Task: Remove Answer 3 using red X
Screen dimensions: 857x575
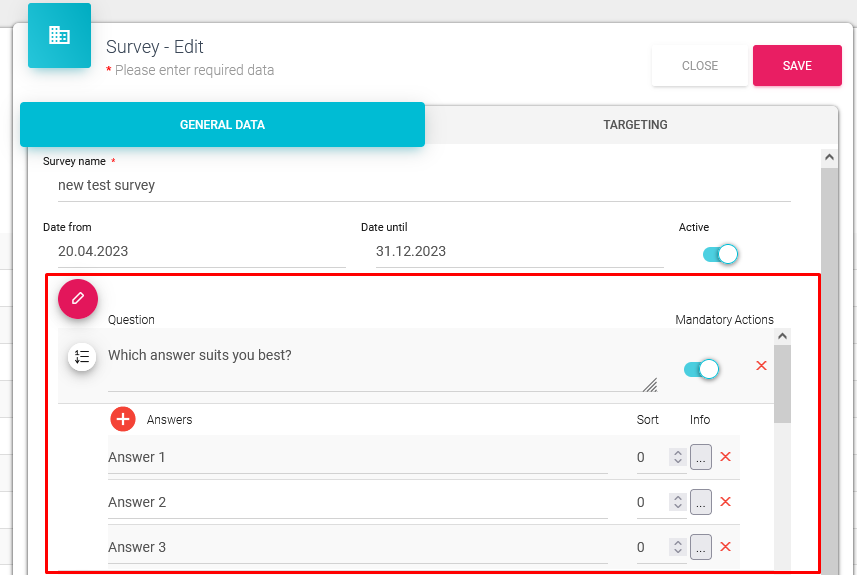Action: 726,547
